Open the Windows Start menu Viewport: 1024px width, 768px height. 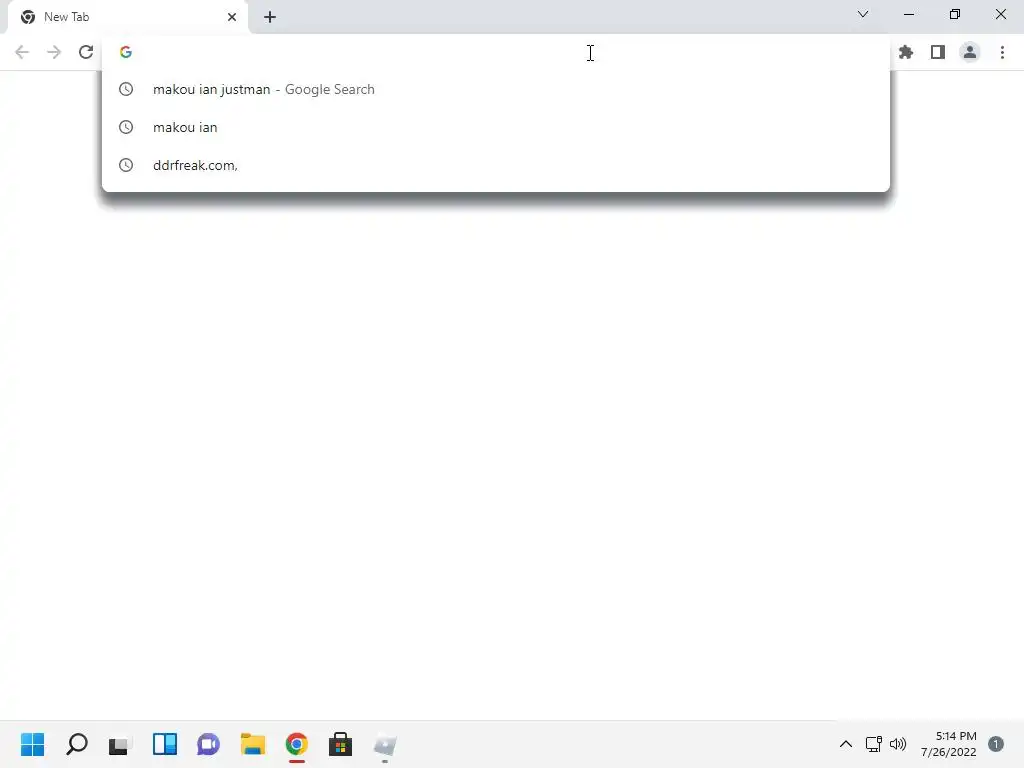point(33,744)
